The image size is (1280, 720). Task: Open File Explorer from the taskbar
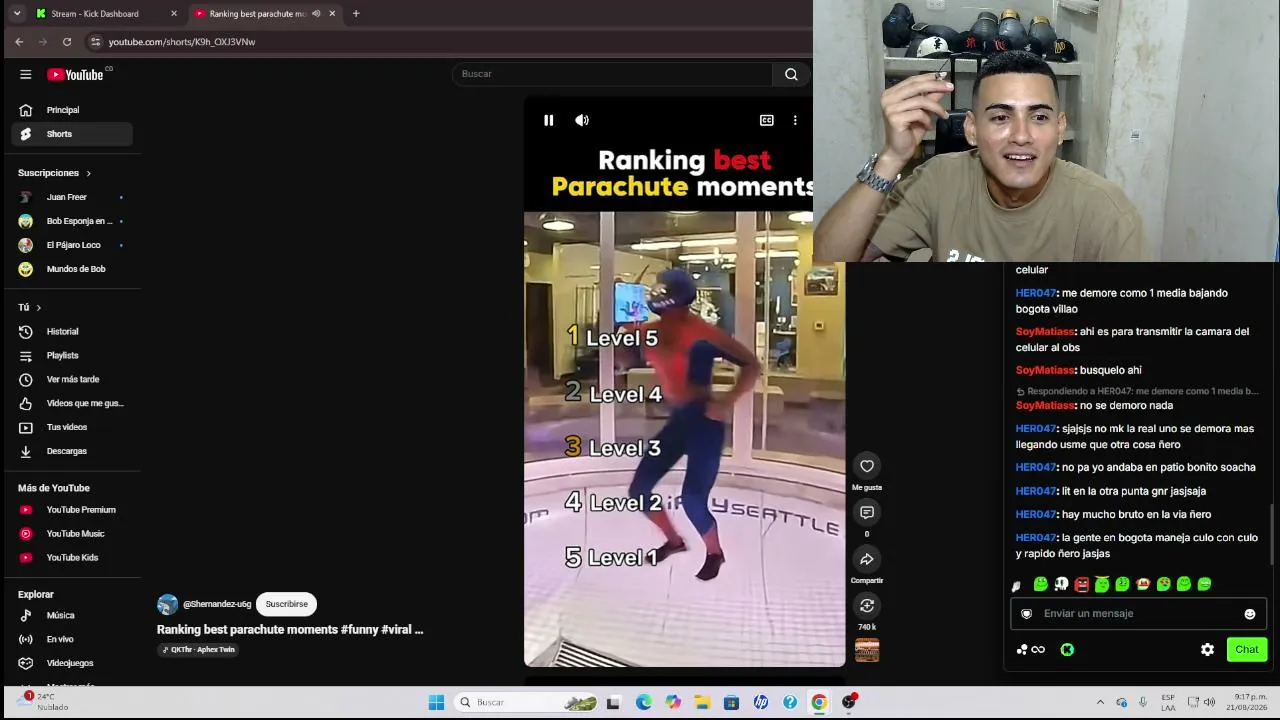(702, 702)
